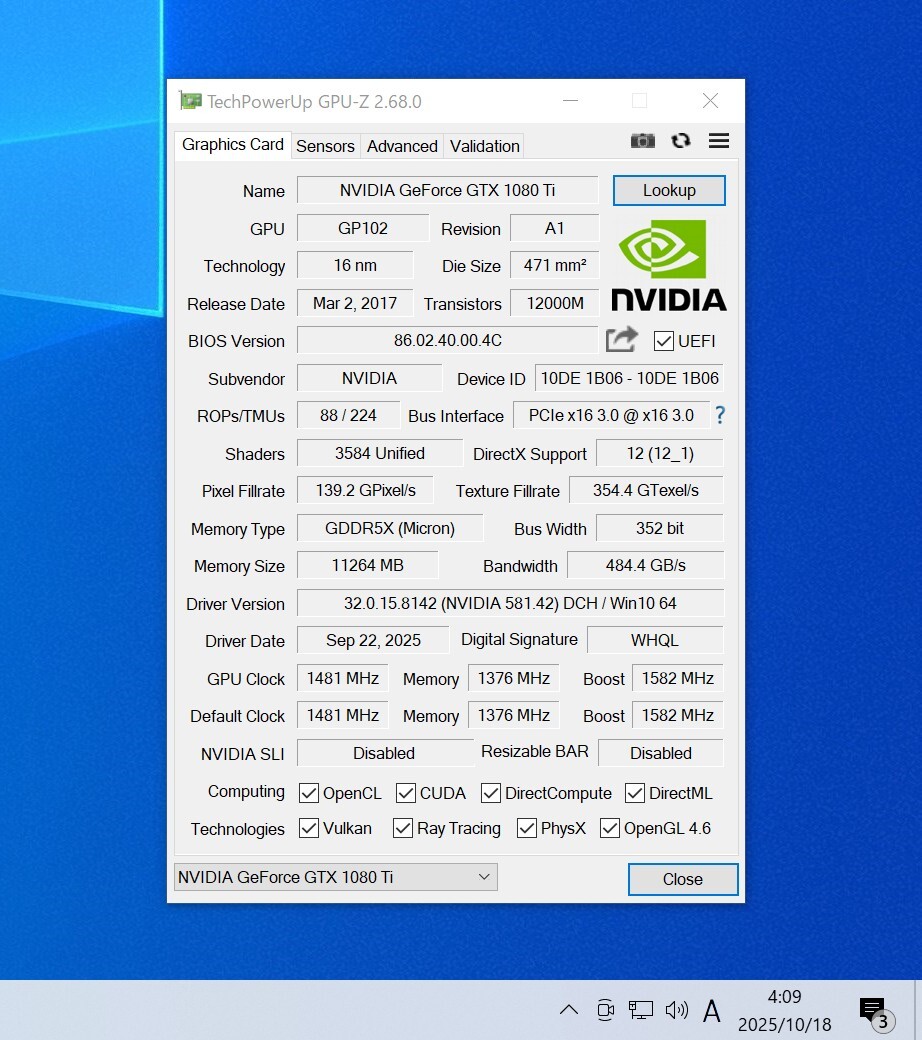This screenshot has width=922, height=1040.
Task: Open the taskbar volume icon
Action: pyautogui.click(x=676, y=1010)
